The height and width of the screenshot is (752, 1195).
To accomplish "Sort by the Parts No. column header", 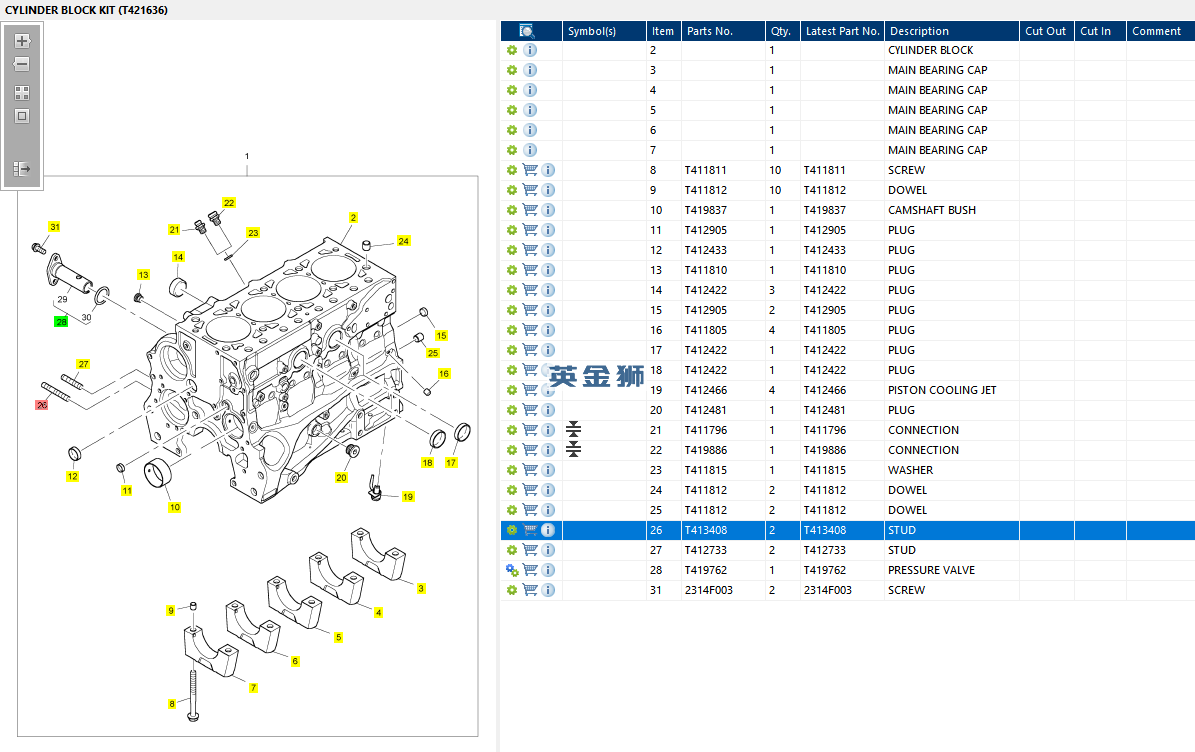I will 710,31.
